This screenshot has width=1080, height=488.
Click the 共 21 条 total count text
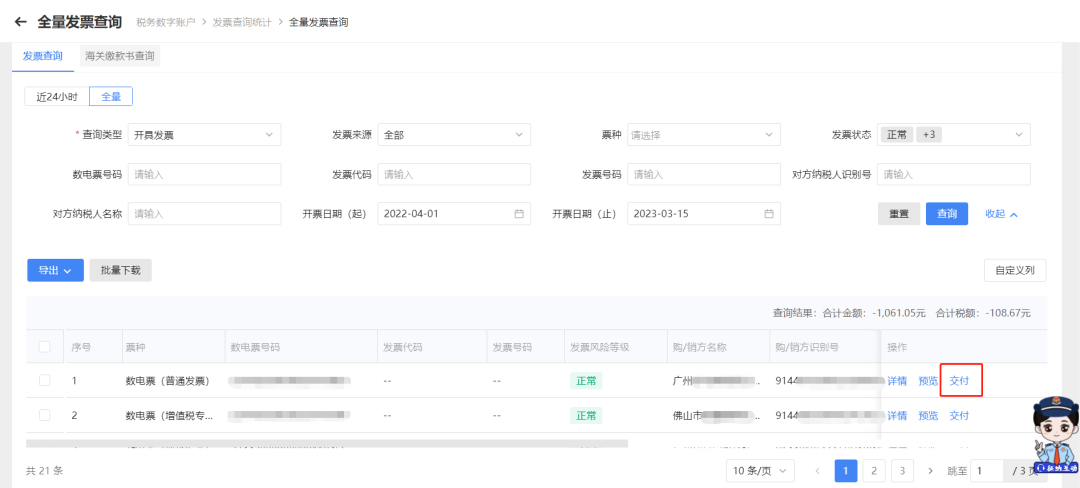(x=44, y=471)
